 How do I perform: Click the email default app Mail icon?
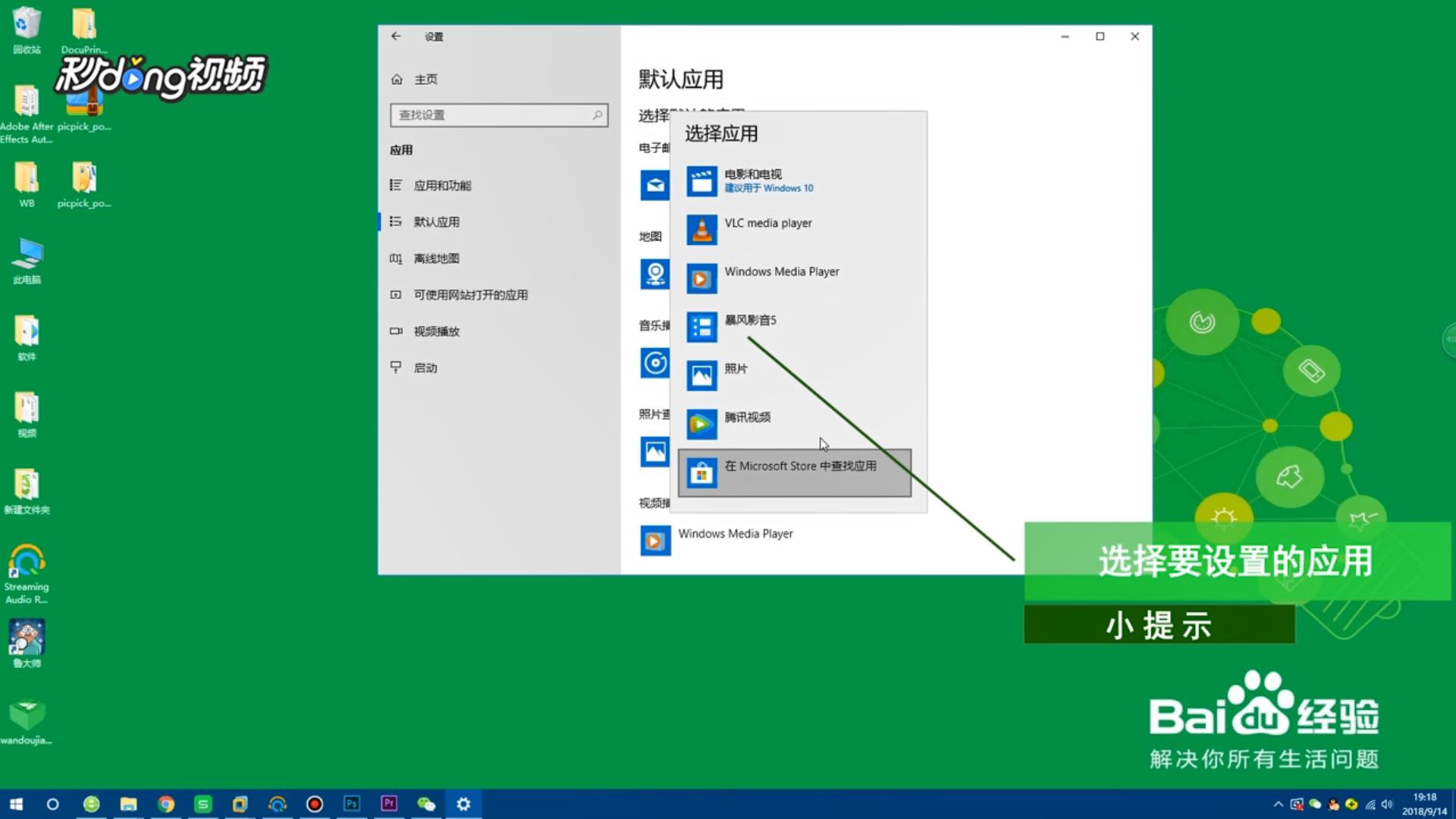coord(654,185)
